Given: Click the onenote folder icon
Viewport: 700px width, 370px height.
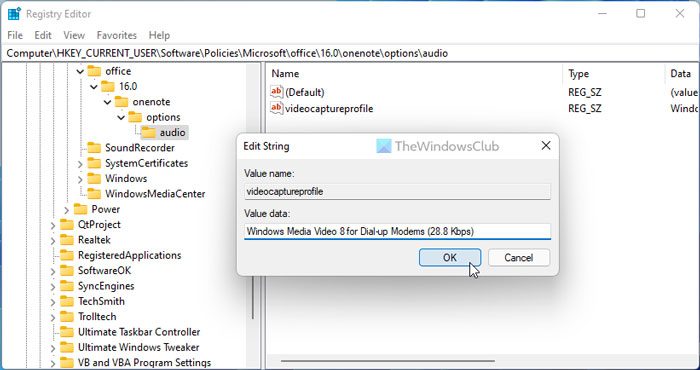Looking at the screenshot, I should tap(121, 102).
